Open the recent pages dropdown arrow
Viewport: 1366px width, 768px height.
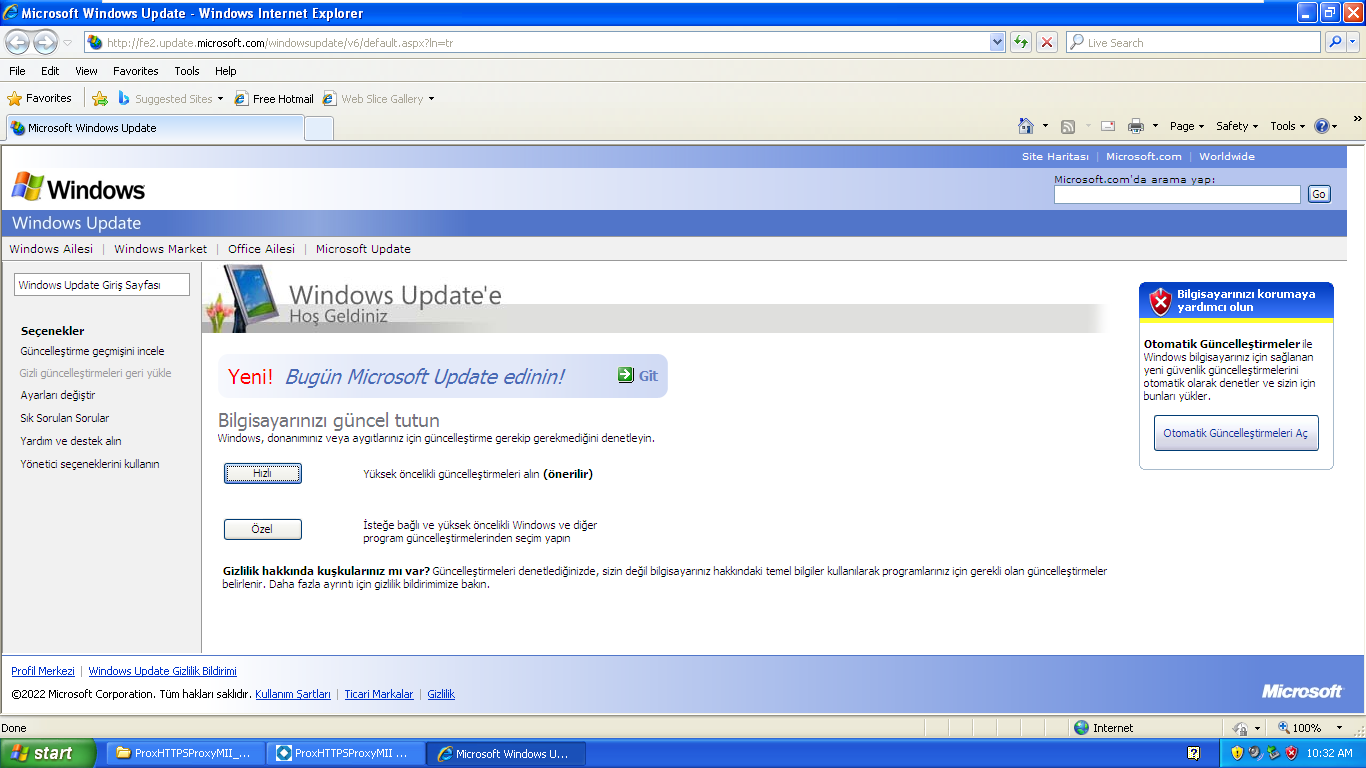tap(67, 43)
